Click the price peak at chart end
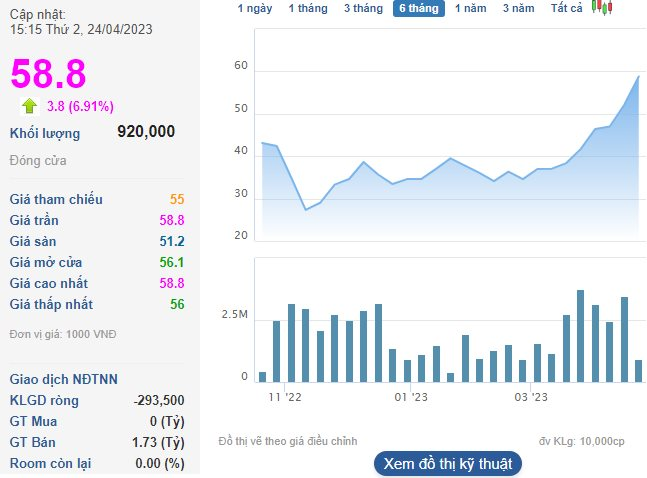 [639, 76]
